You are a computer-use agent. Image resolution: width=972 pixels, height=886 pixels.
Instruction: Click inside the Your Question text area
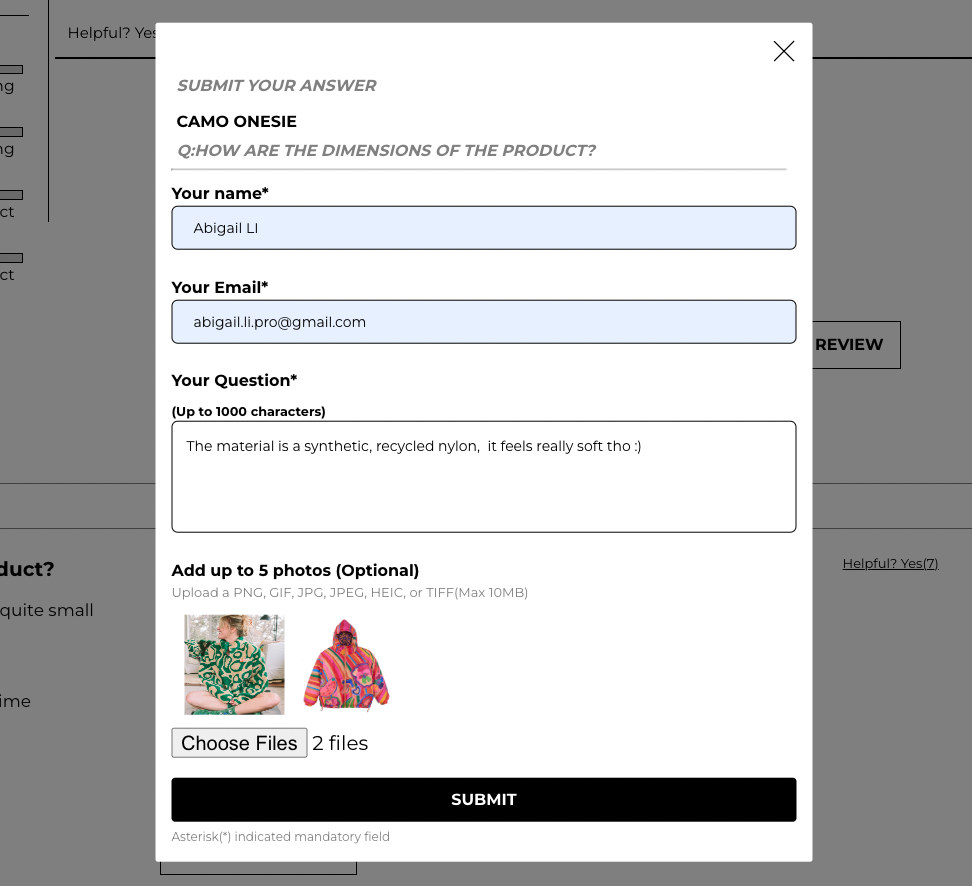(483, 476)
